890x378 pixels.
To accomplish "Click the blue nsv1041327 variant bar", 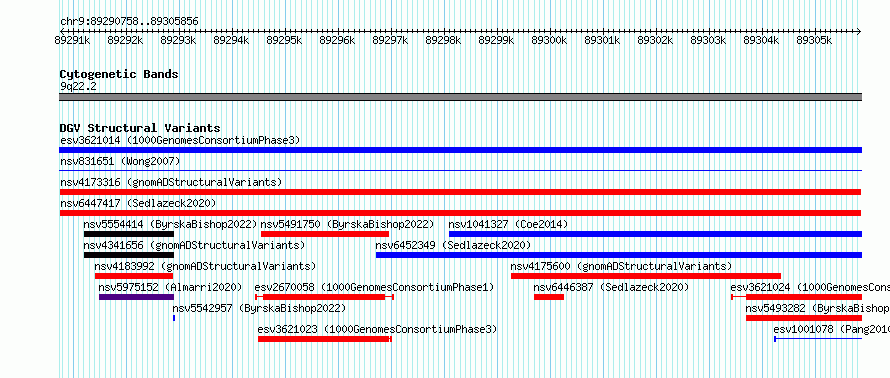I will (x=656, y=234).
